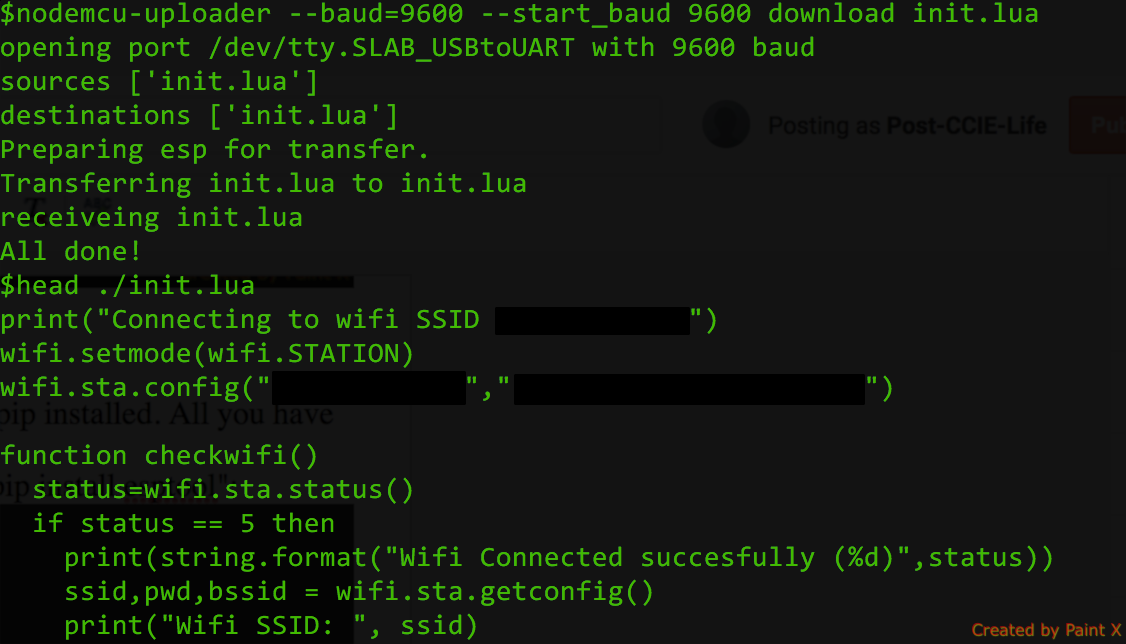Click the "opening port /dev/tty.SLAB_USBtoUART" line

pos(407,48)
